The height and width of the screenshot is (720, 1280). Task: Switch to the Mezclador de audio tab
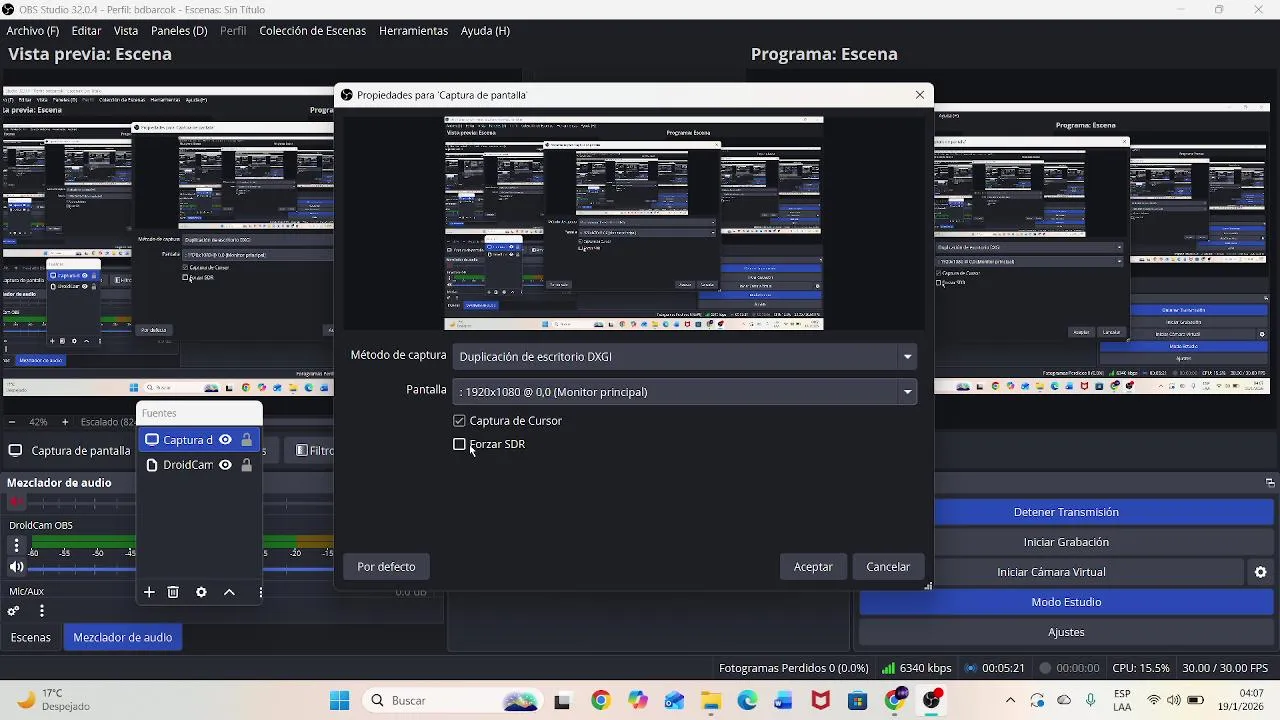(123, 637)
